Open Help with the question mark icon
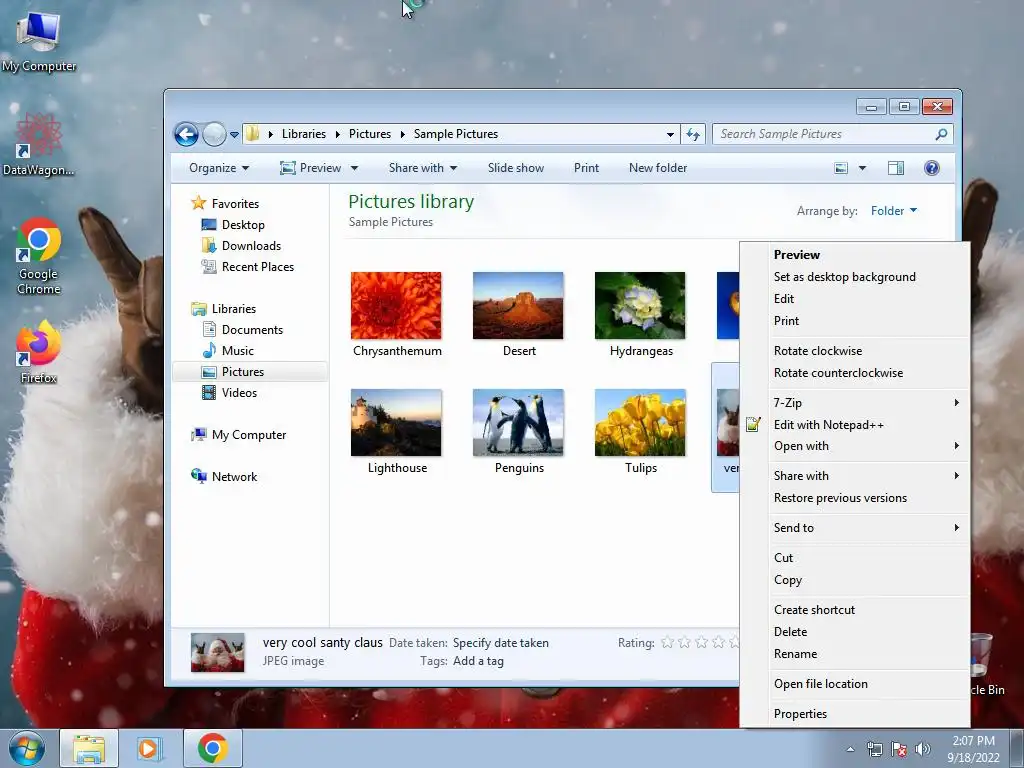The image size is (1024, 768). click(x=932, y=168)
